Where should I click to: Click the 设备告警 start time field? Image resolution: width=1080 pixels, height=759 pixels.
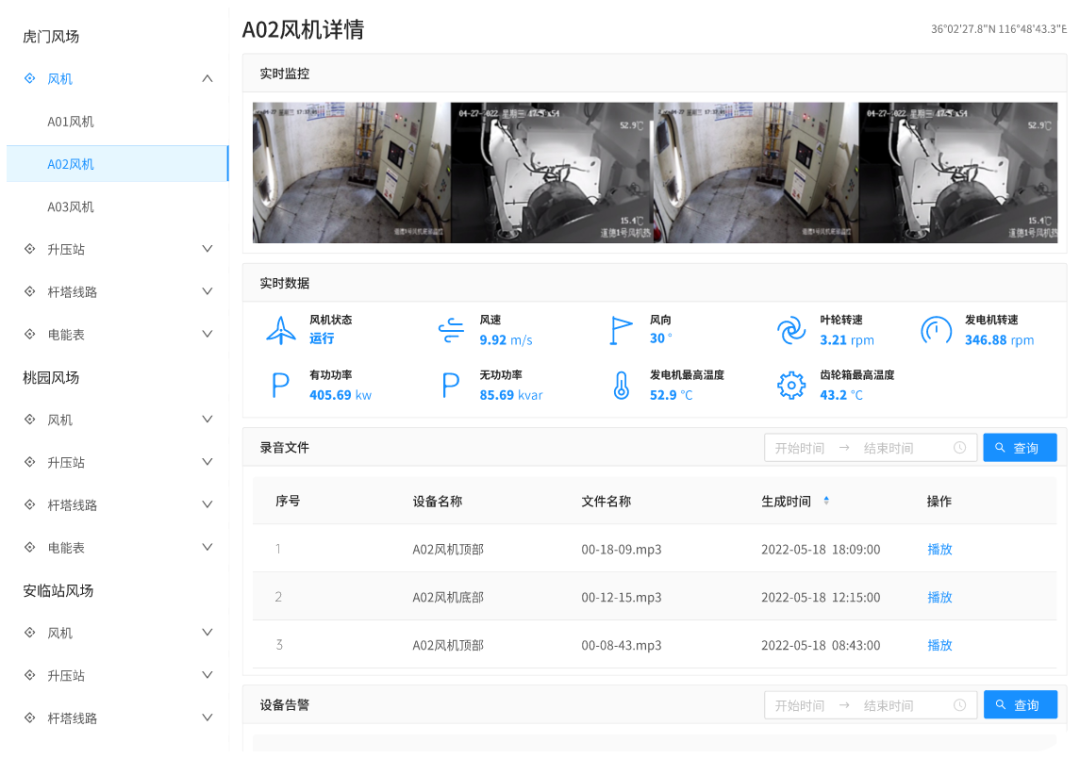[x=800, y=705]
